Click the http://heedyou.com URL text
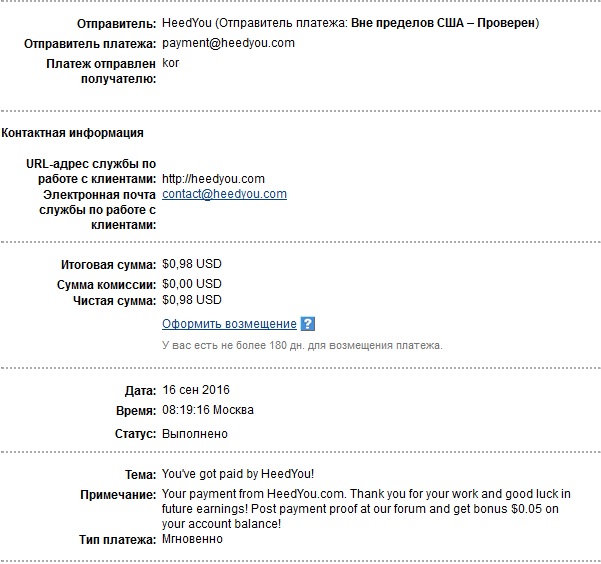Viewport: 601px width, 564px height. [213, 179]
